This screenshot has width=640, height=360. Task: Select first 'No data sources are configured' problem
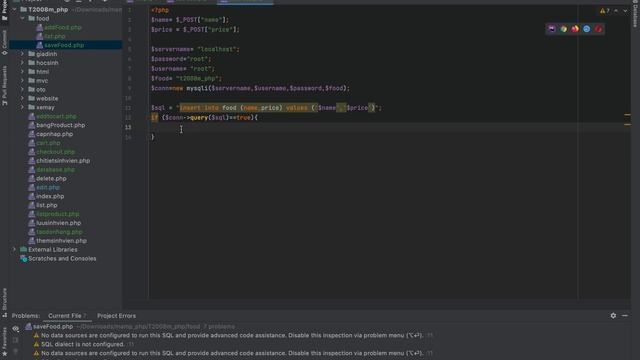232,336
